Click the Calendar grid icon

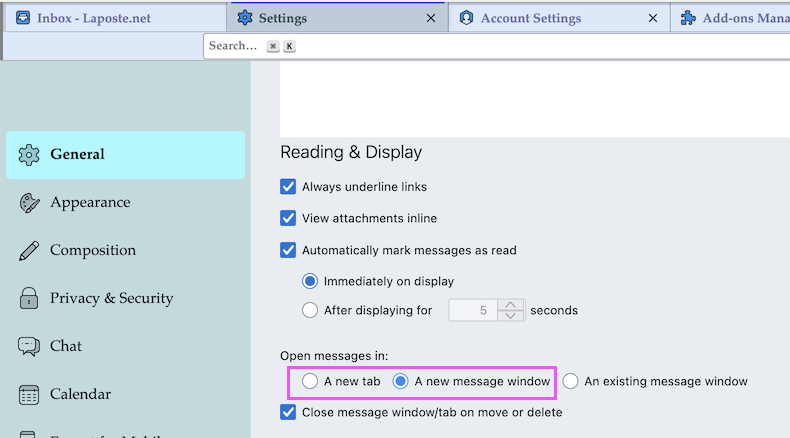pyautogui.click(x=29, y=395)
